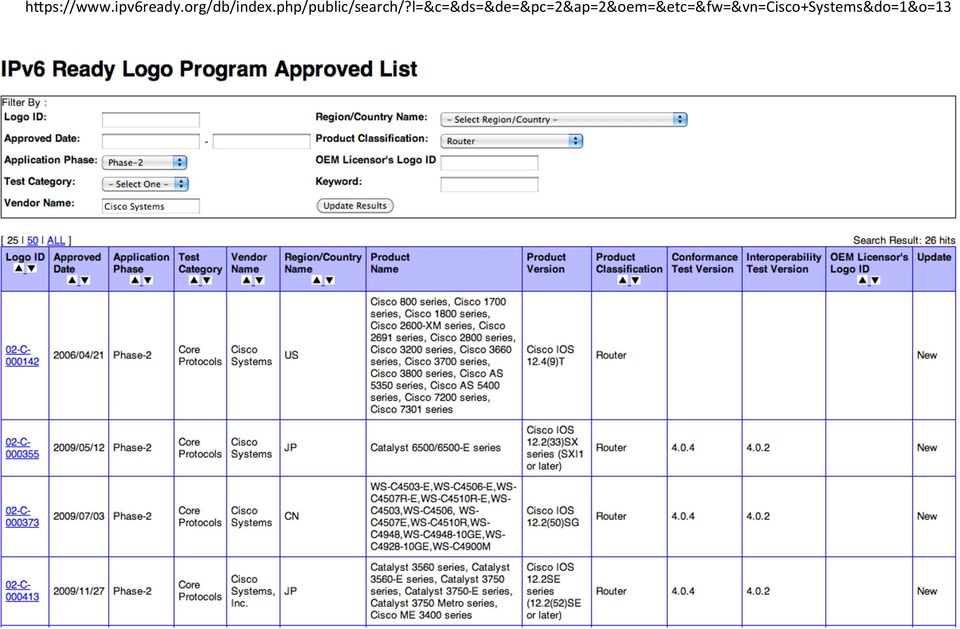Open the Application Phase dropdown
960x629 pixels.
coord(144,162)
